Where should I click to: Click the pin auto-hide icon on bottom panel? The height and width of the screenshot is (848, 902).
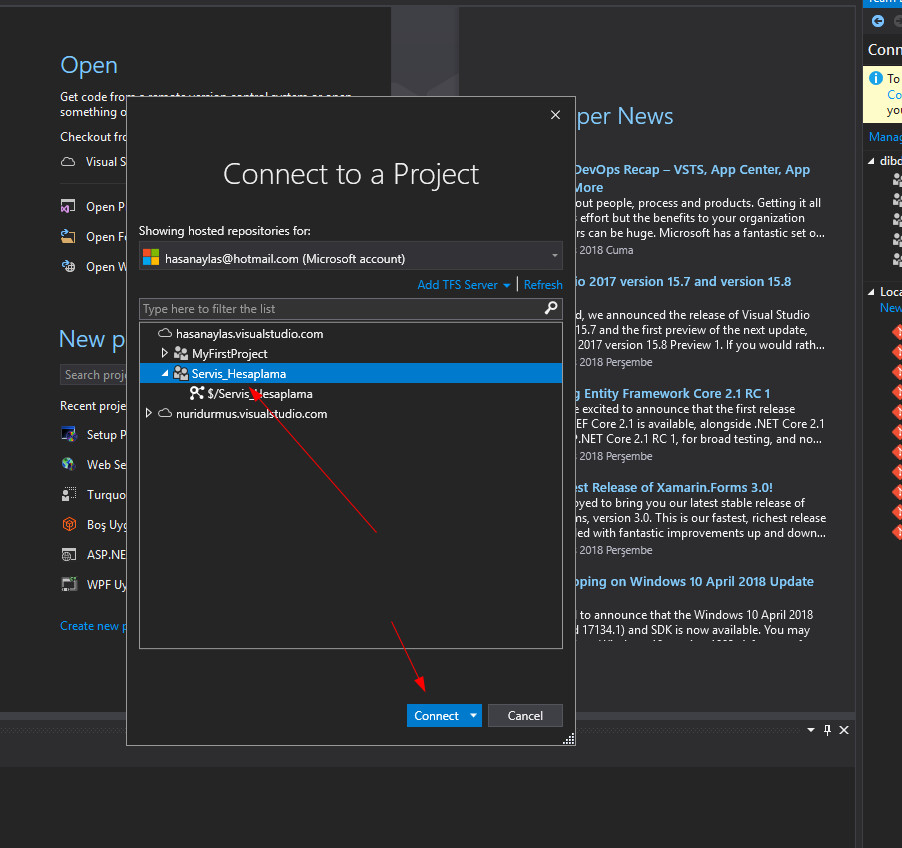coord(827,729)
